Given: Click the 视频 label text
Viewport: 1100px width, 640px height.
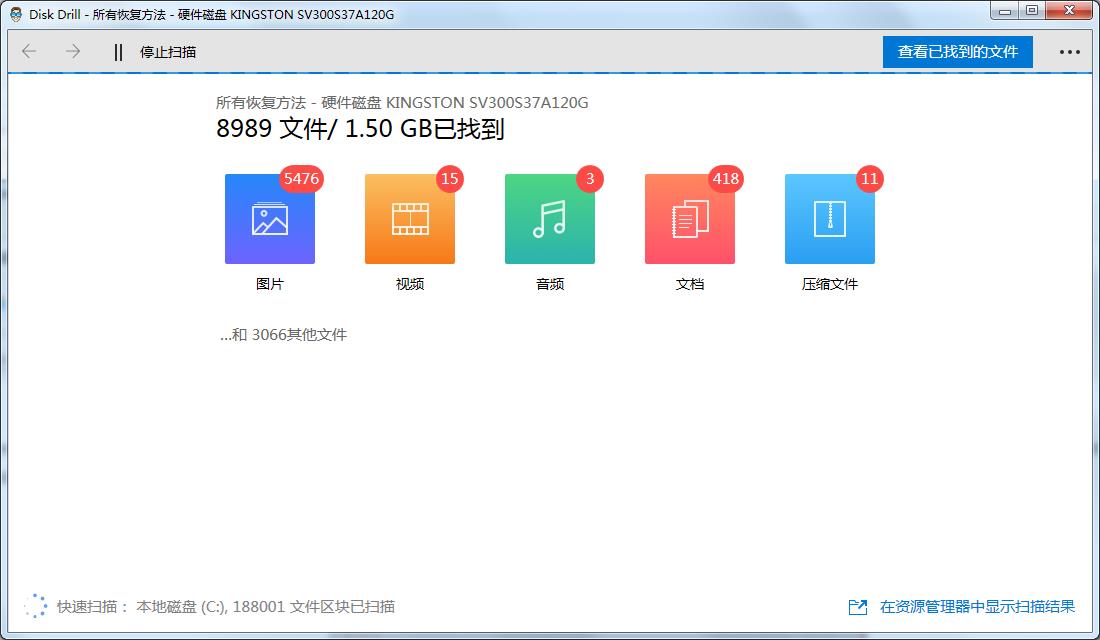Looking at the screenshot, I should (410, 284).
